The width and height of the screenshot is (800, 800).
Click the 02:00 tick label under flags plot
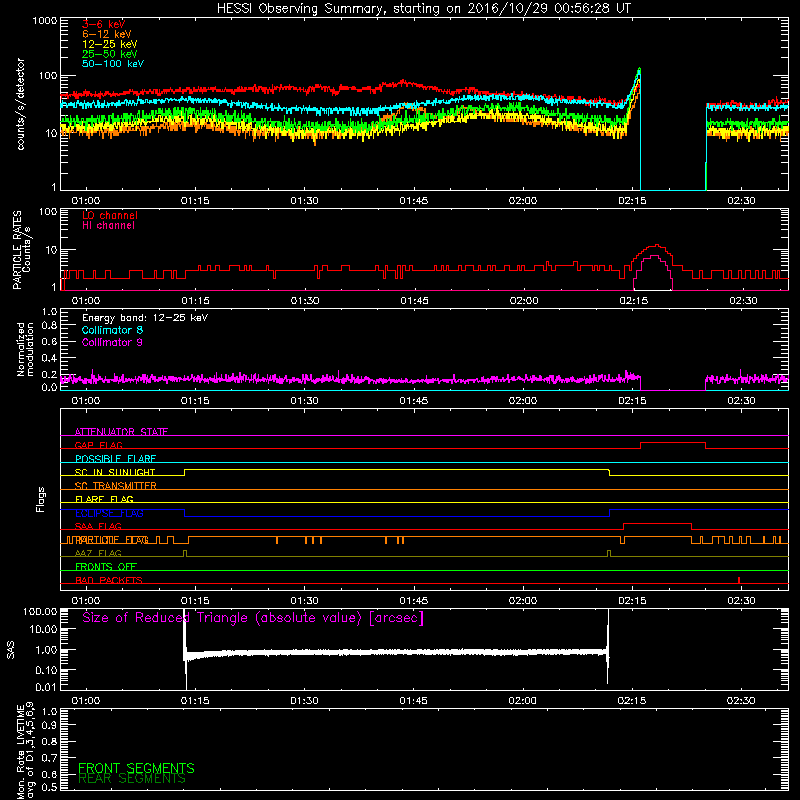(x=523, y=601)
